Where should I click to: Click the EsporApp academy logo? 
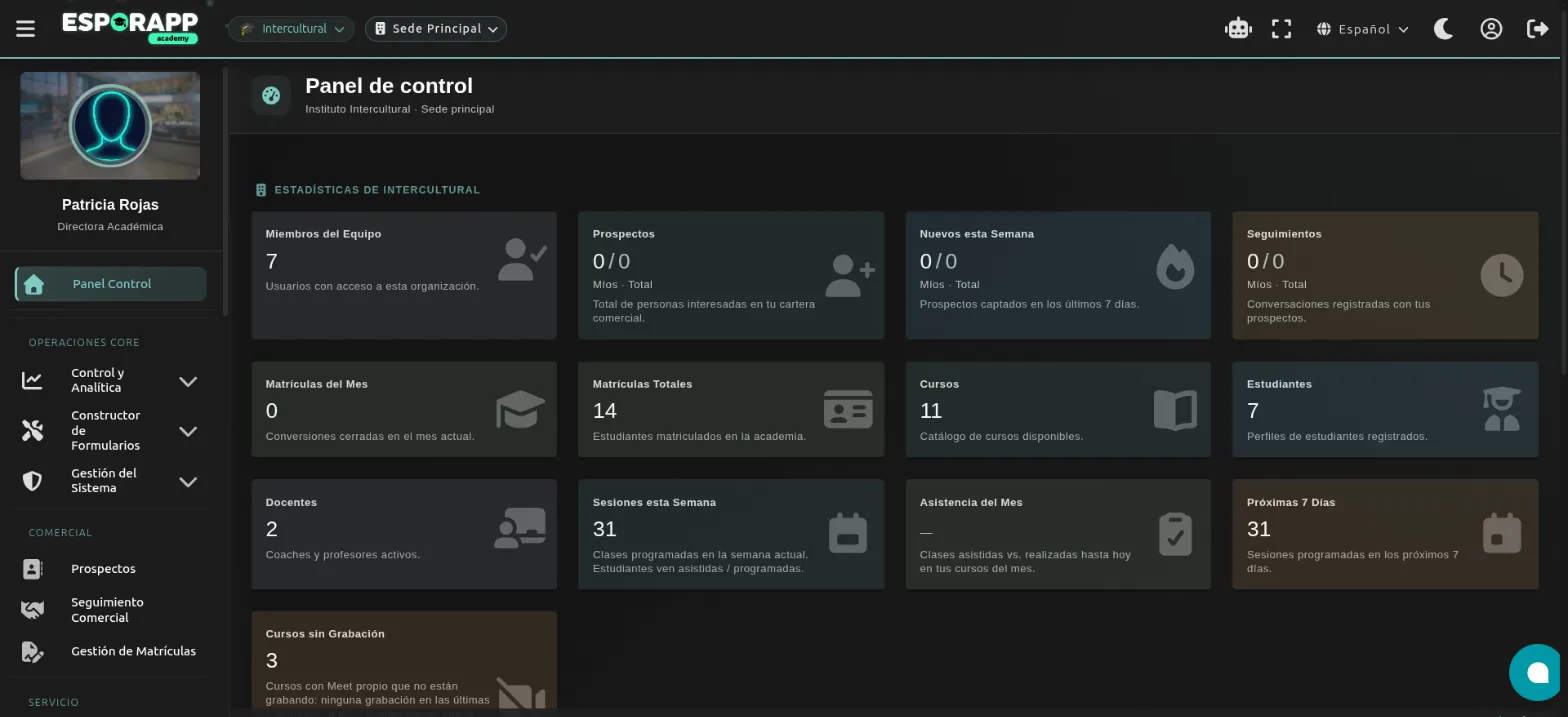click(130, 27)
